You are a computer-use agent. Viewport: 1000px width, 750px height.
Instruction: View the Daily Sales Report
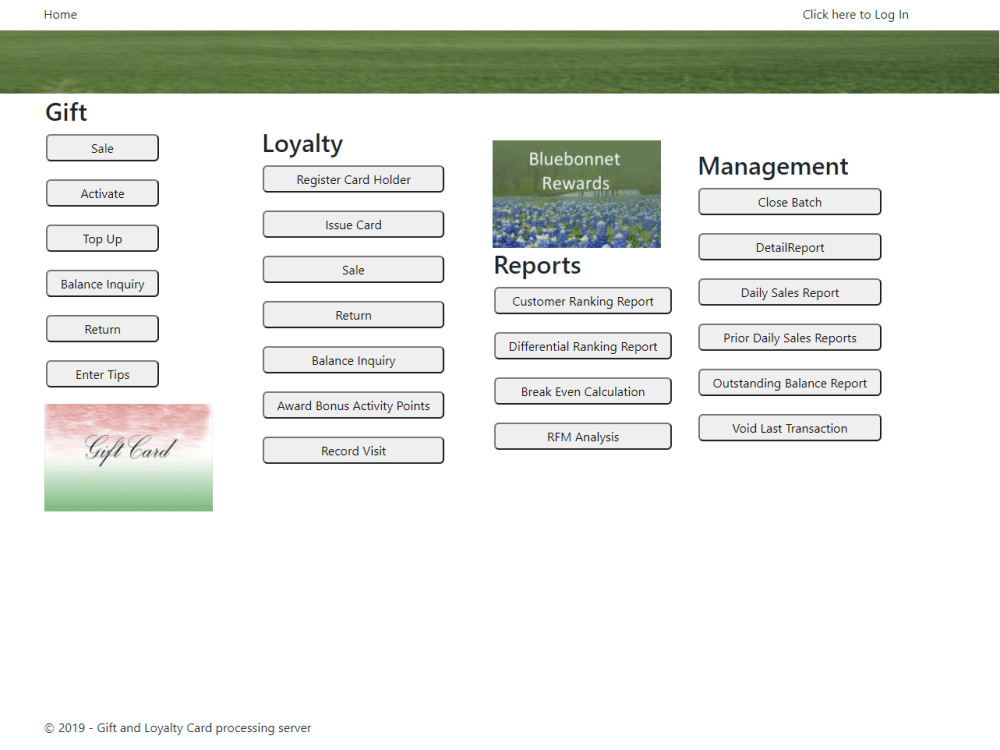pyautogui.click(x=790, y=293)
